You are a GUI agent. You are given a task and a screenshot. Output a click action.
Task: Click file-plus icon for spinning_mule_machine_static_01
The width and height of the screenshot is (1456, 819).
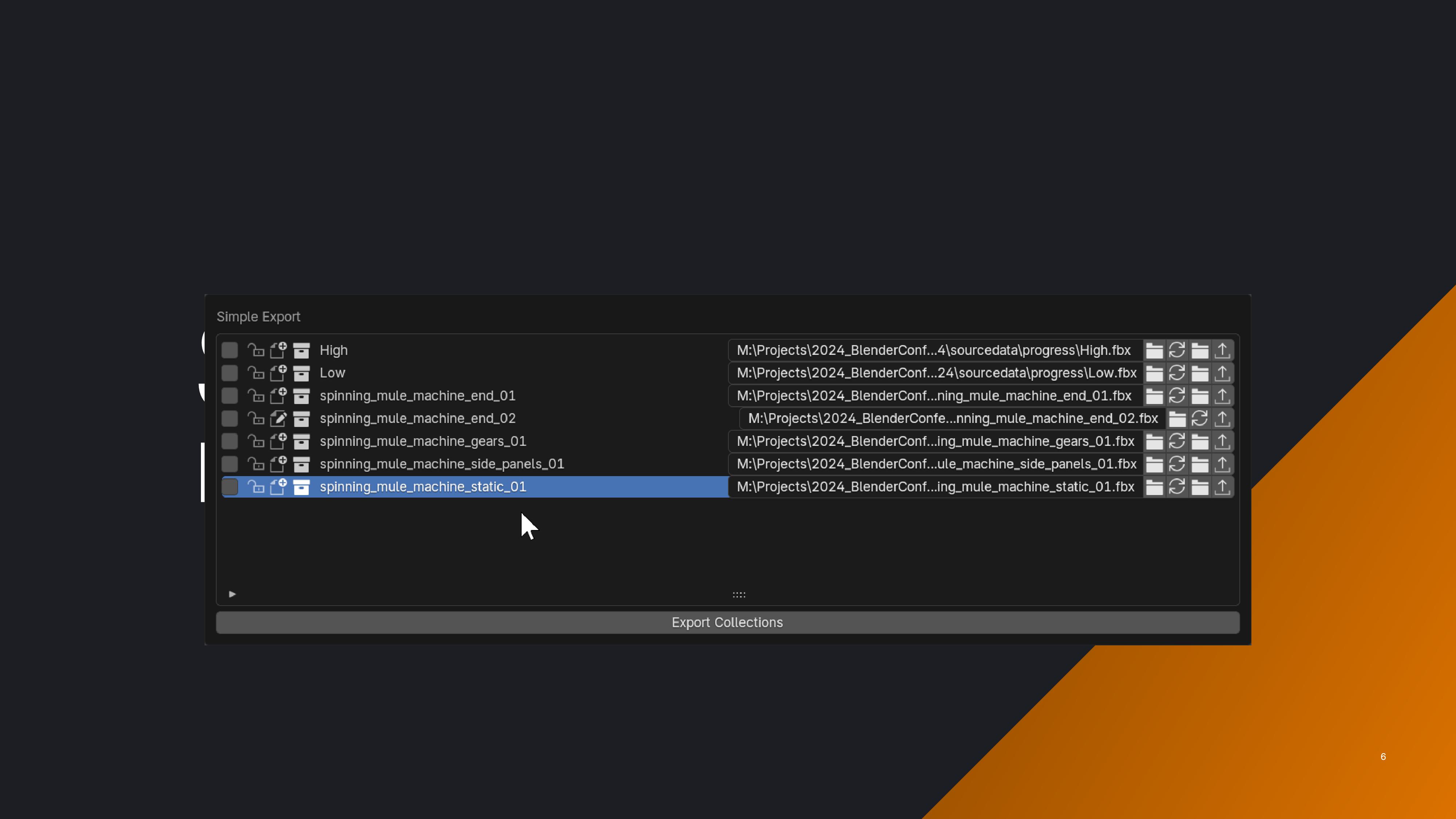tap(278, 486)
